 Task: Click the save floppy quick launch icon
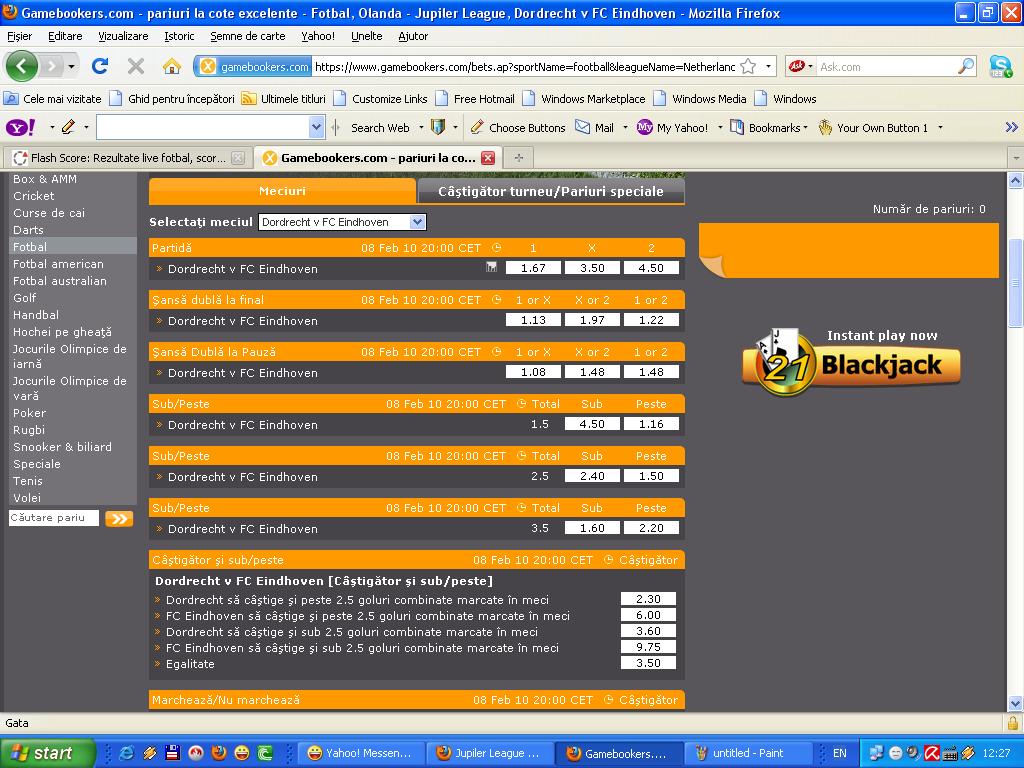[x=172, y=753]
